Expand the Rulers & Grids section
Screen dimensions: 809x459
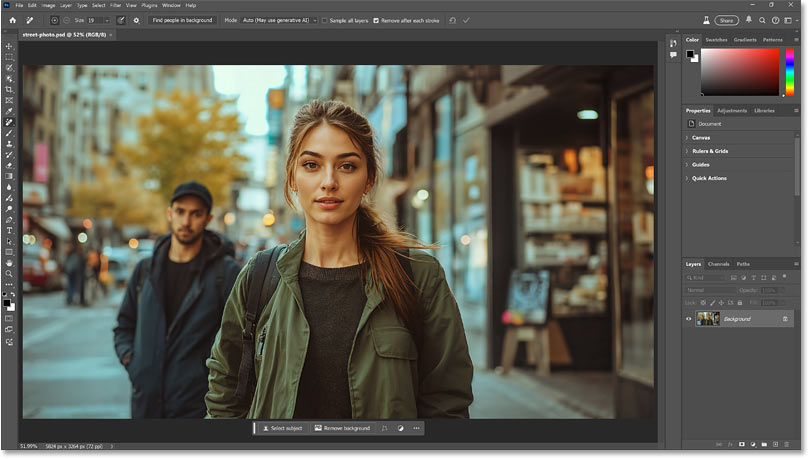click(687, 151)
